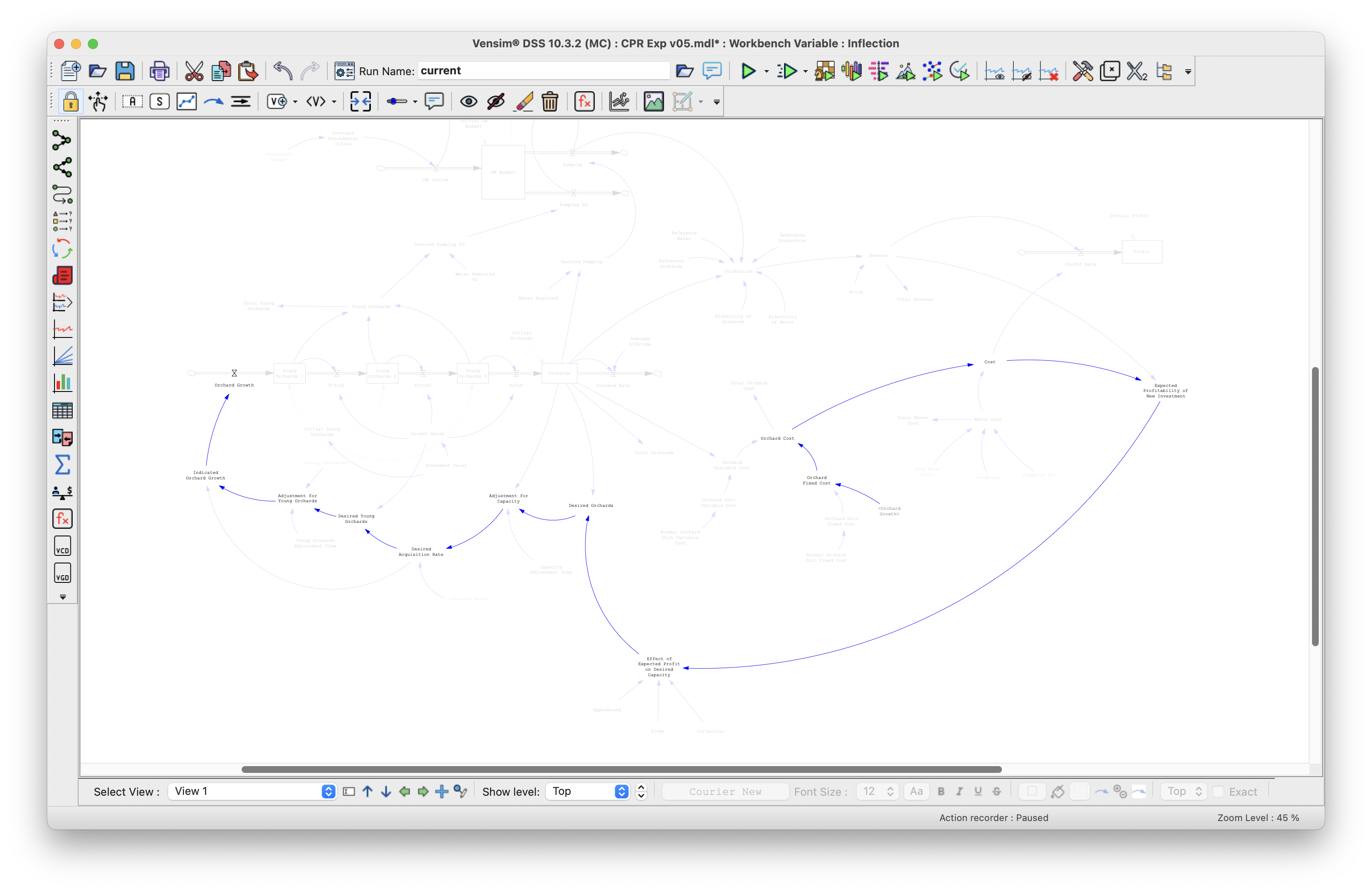Image resolution: width=1372 pixels, height=892 pixels.
Task: Click the New Model icon
Action: 70,71
